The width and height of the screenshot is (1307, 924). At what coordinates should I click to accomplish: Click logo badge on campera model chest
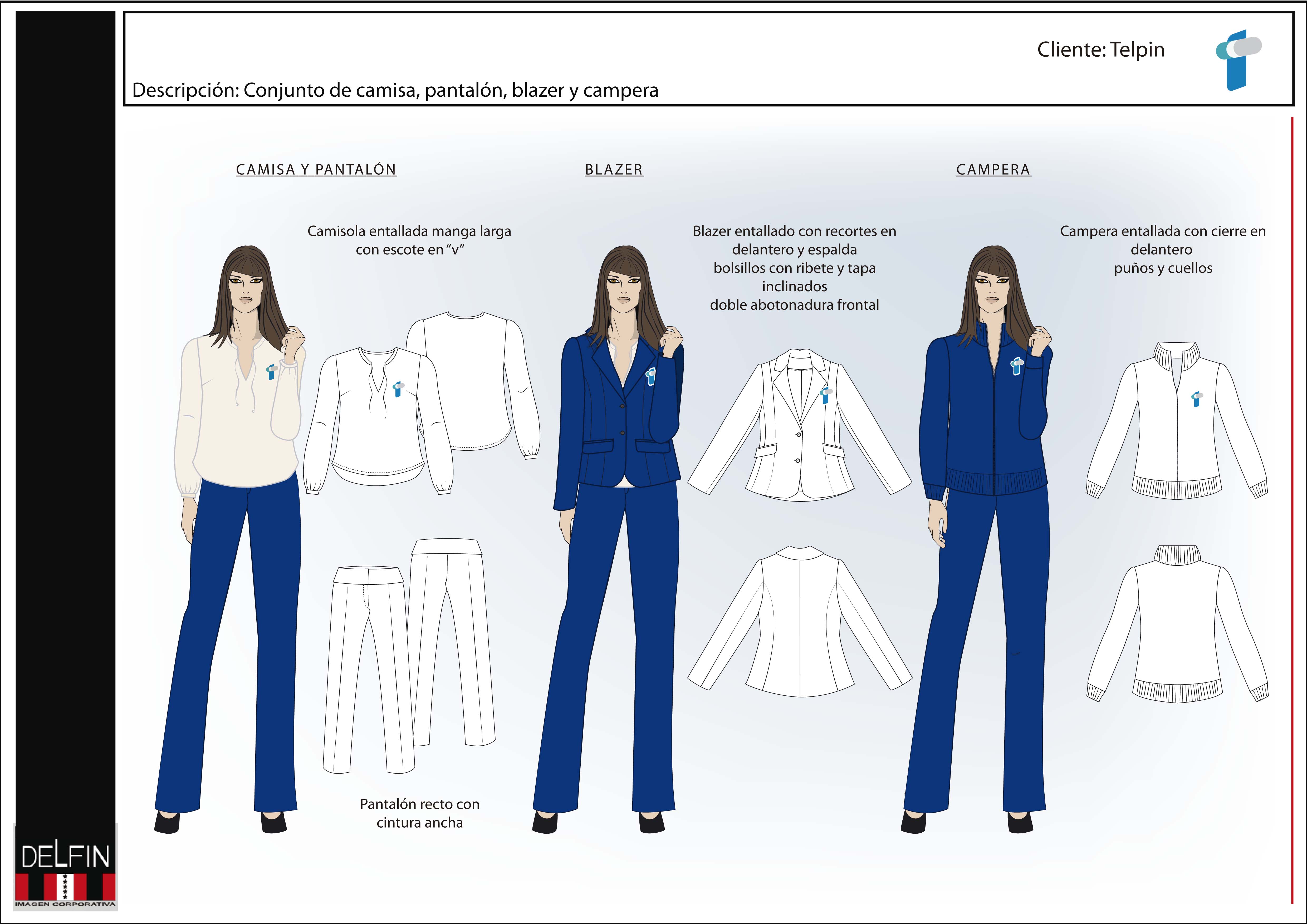[x=1017, y=366]
